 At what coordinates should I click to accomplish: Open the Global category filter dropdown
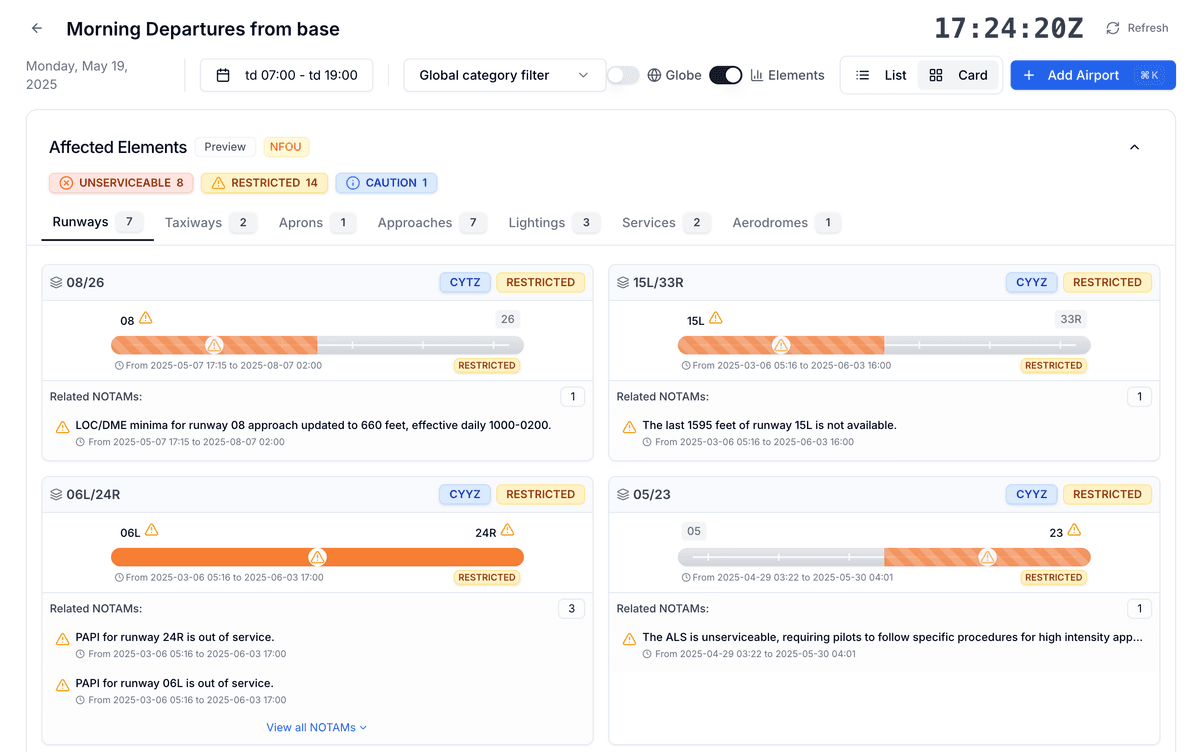[504, 74]
